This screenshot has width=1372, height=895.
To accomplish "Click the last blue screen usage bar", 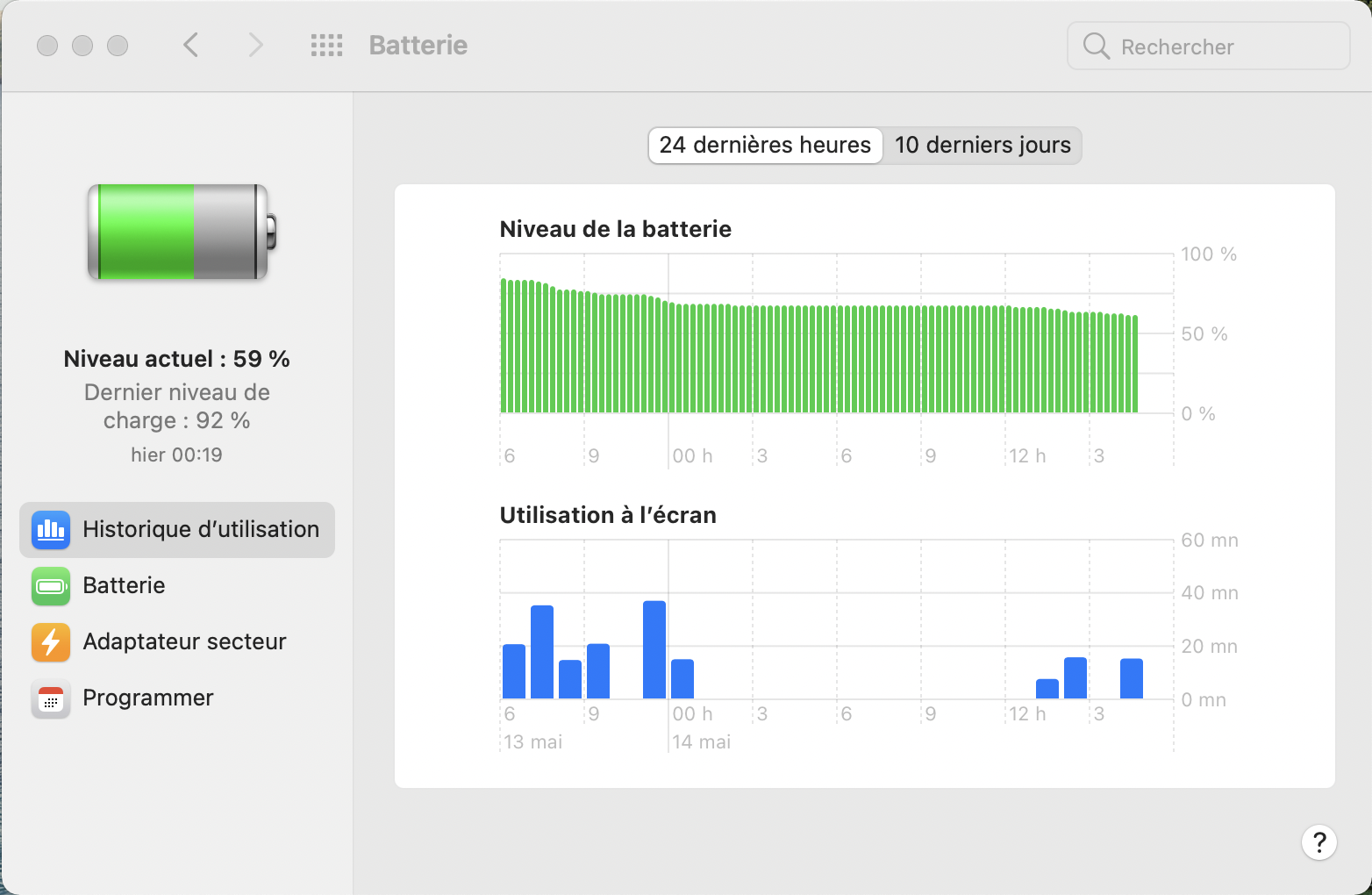I will [1132, 678].
